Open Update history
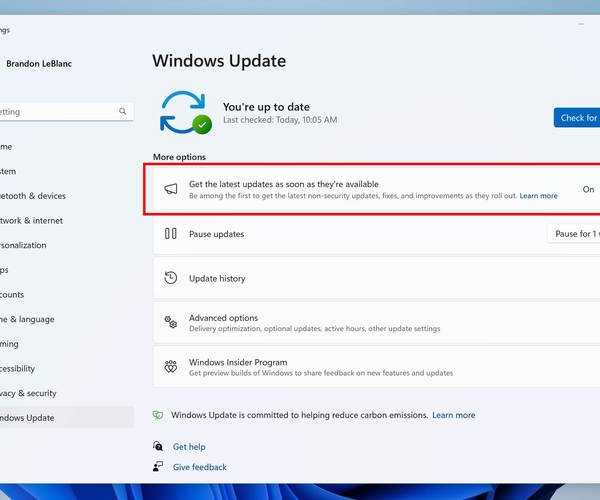 pyautogui.click(x=377, y=278)
